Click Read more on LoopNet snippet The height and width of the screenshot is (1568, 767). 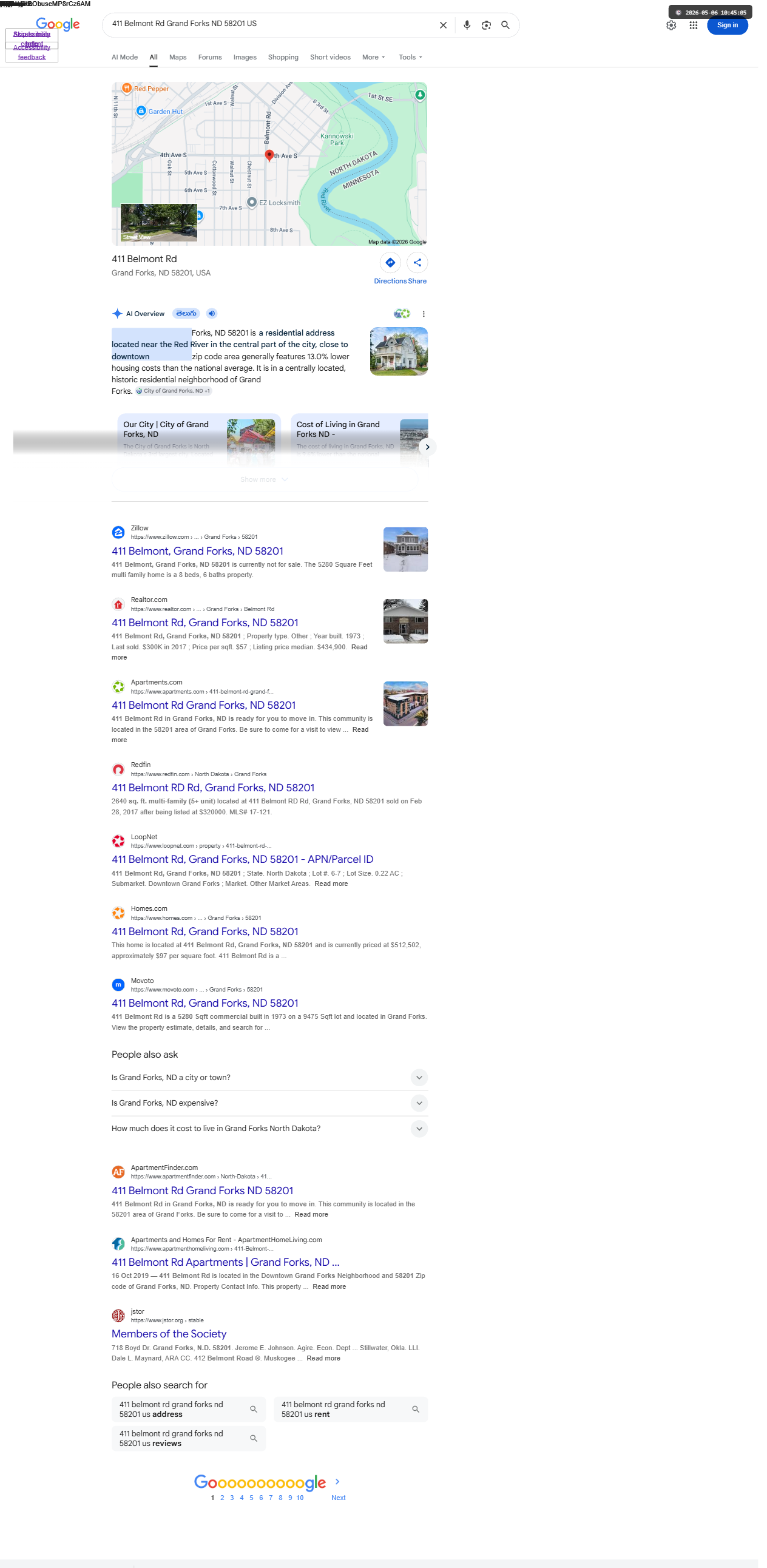pyautogui.click(x=331, y=884)
